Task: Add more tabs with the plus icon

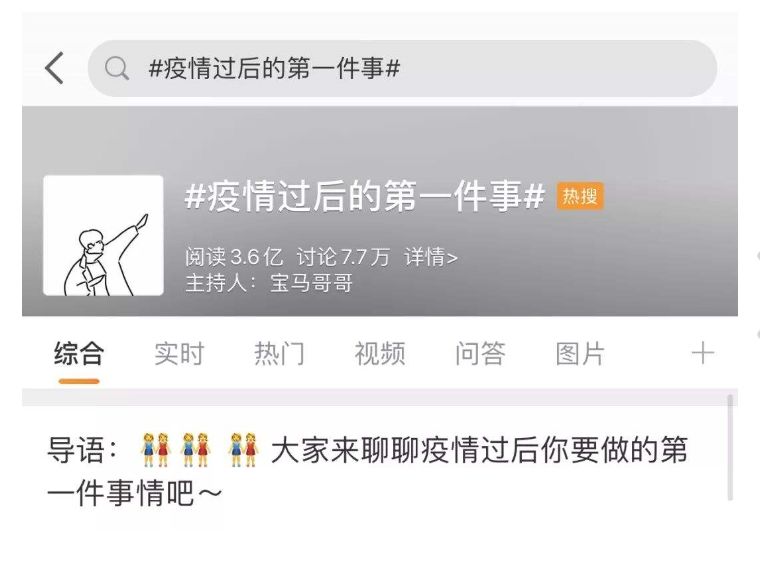Action: tap(703, 353)
